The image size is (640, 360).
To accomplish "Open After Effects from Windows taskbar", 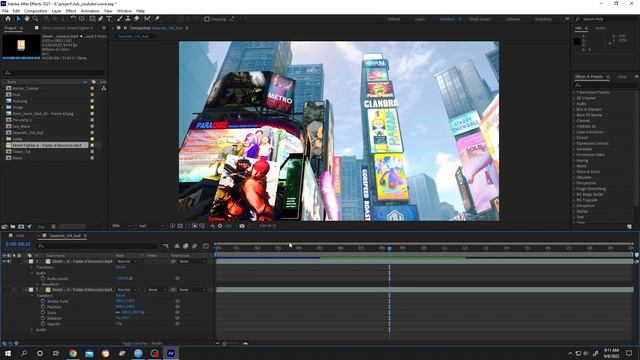I will coord(171,353).
